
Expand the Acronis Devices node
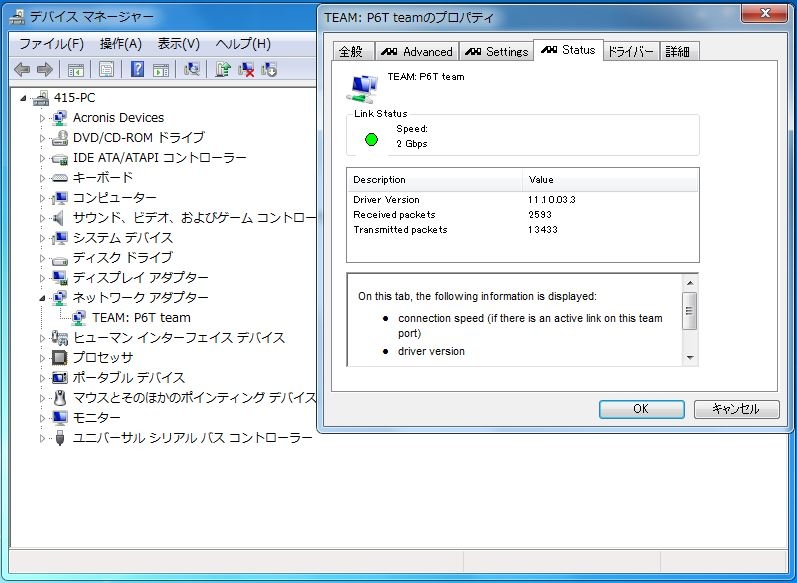pyautogui.click(x=43, y=118)
